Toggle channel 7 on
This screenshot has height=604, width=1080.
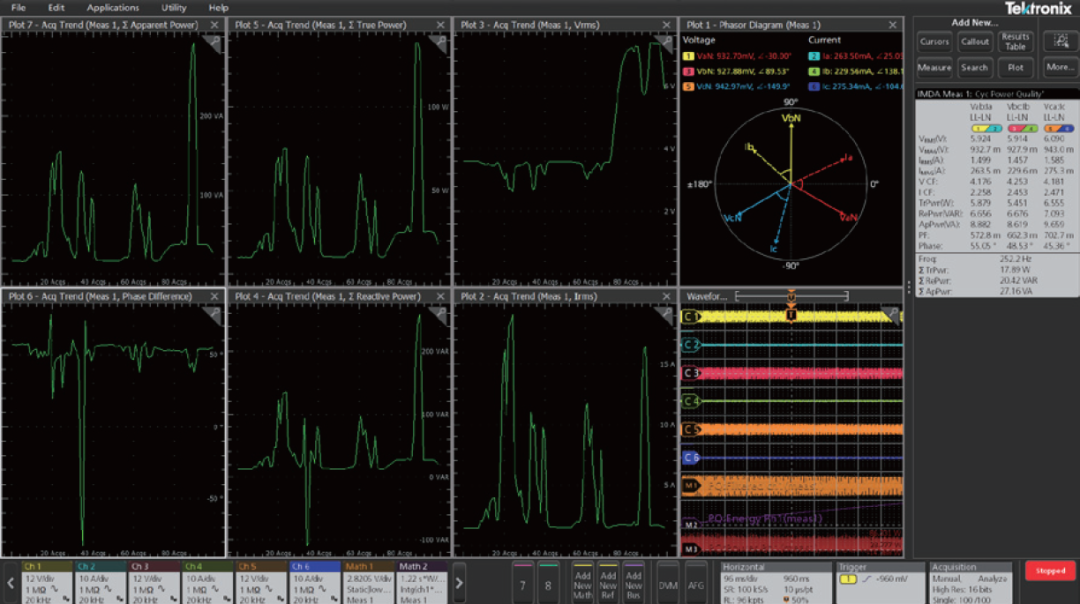coord(522,583)
